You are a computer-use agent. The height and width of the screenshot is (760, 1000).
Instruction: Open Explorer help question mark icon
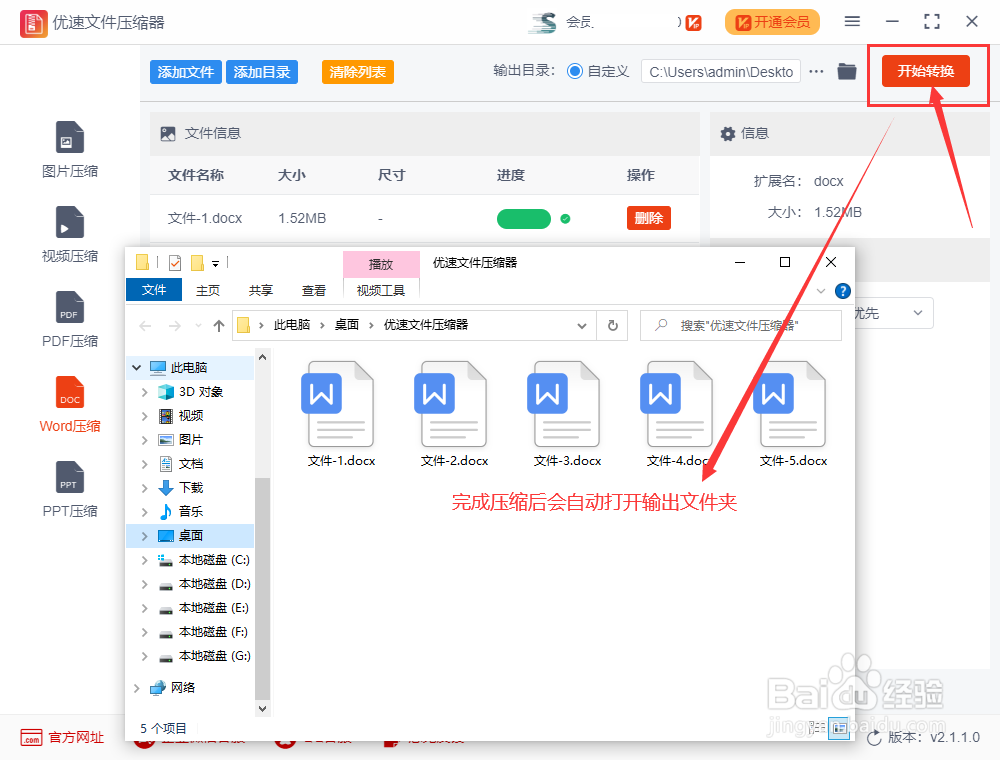point(842,291)
